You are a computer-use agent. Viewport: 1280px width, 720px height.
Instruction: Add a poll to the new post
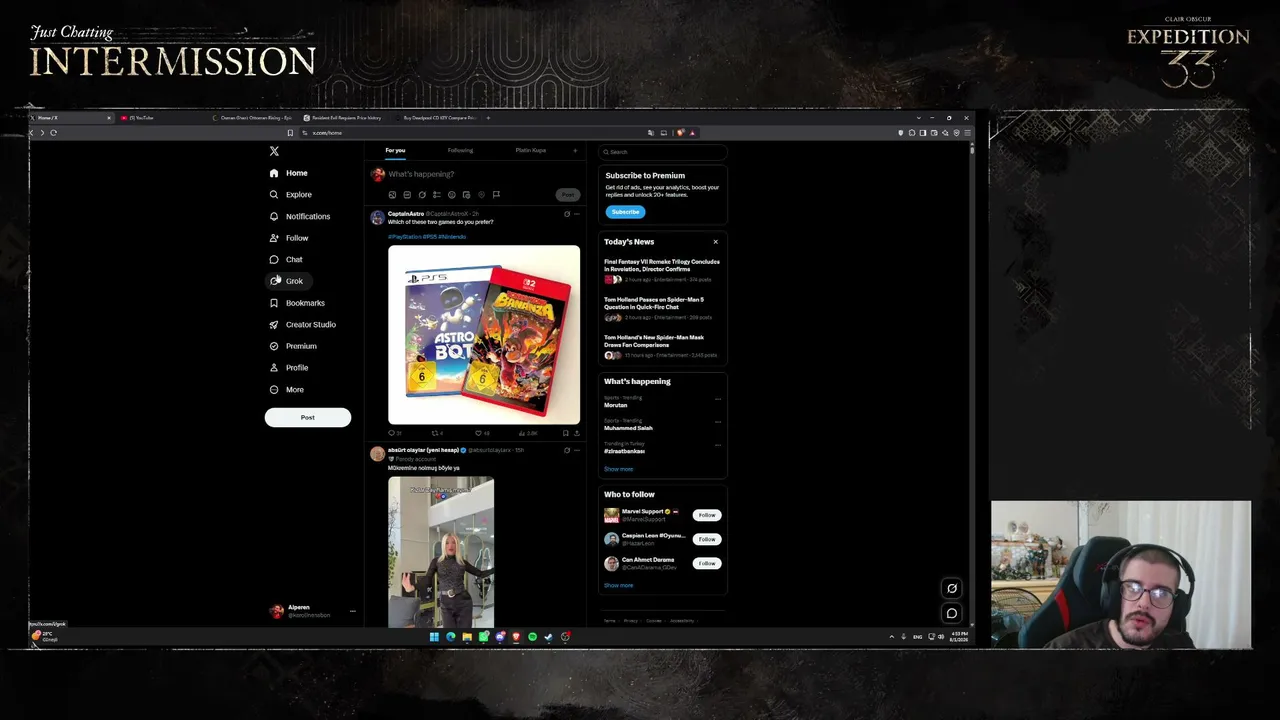[x=437, y=195]
